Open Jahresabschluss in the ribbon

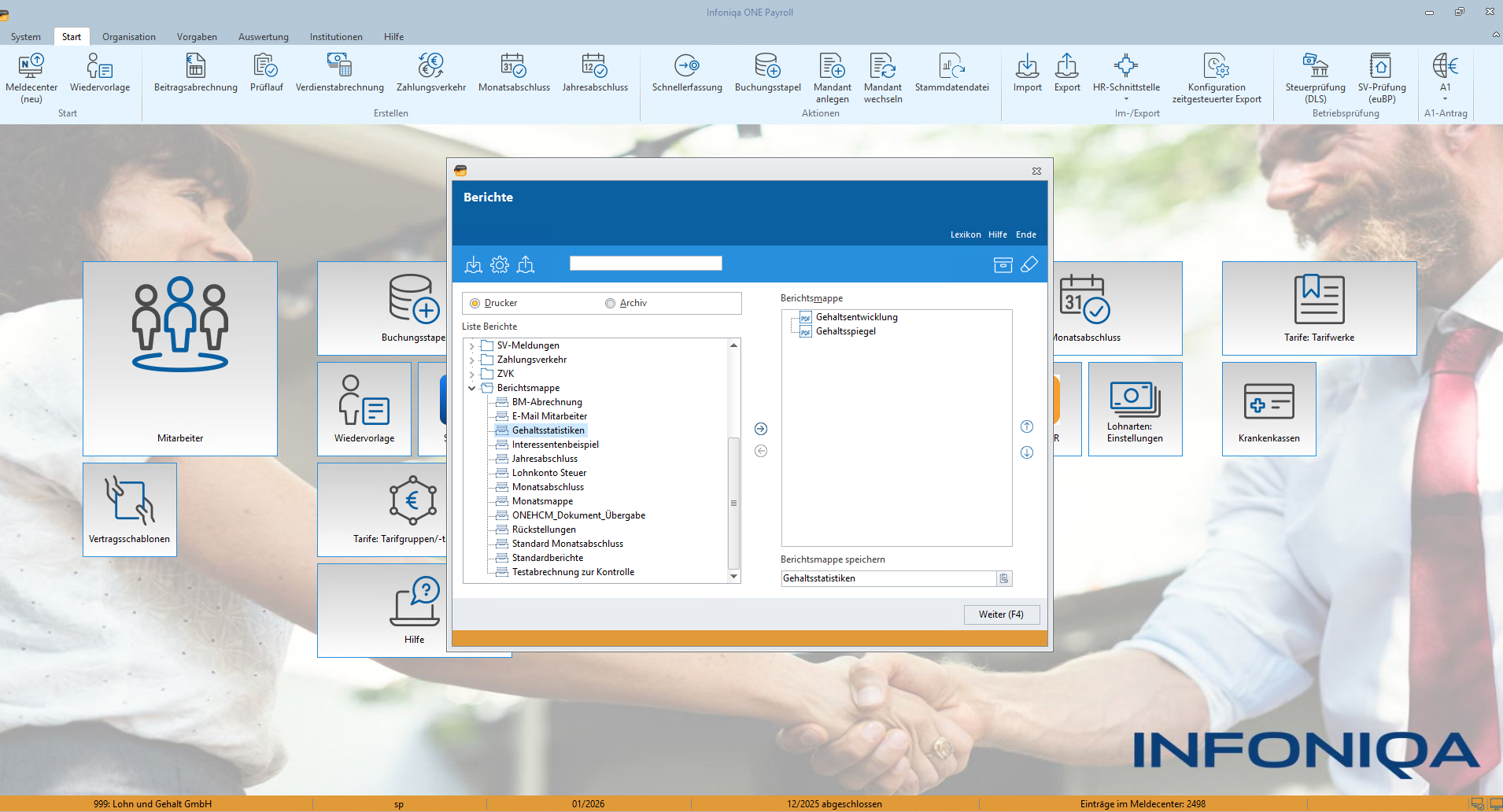pyautogui.click(x=595, y=72)
